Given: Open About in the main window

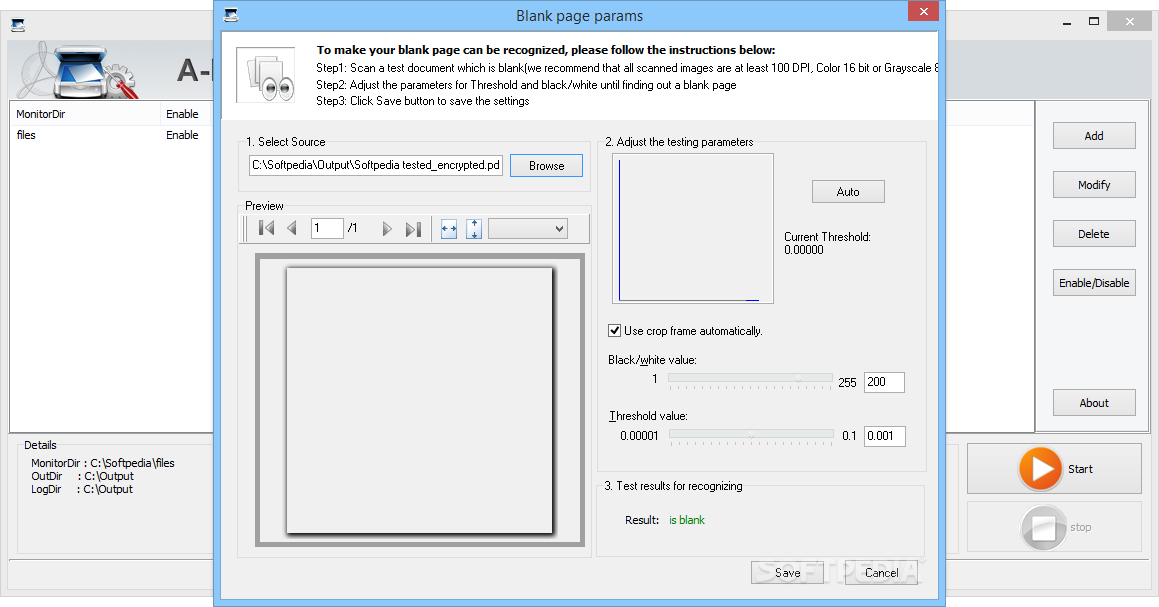Looking at the screenshot, I should point(1094,403).
